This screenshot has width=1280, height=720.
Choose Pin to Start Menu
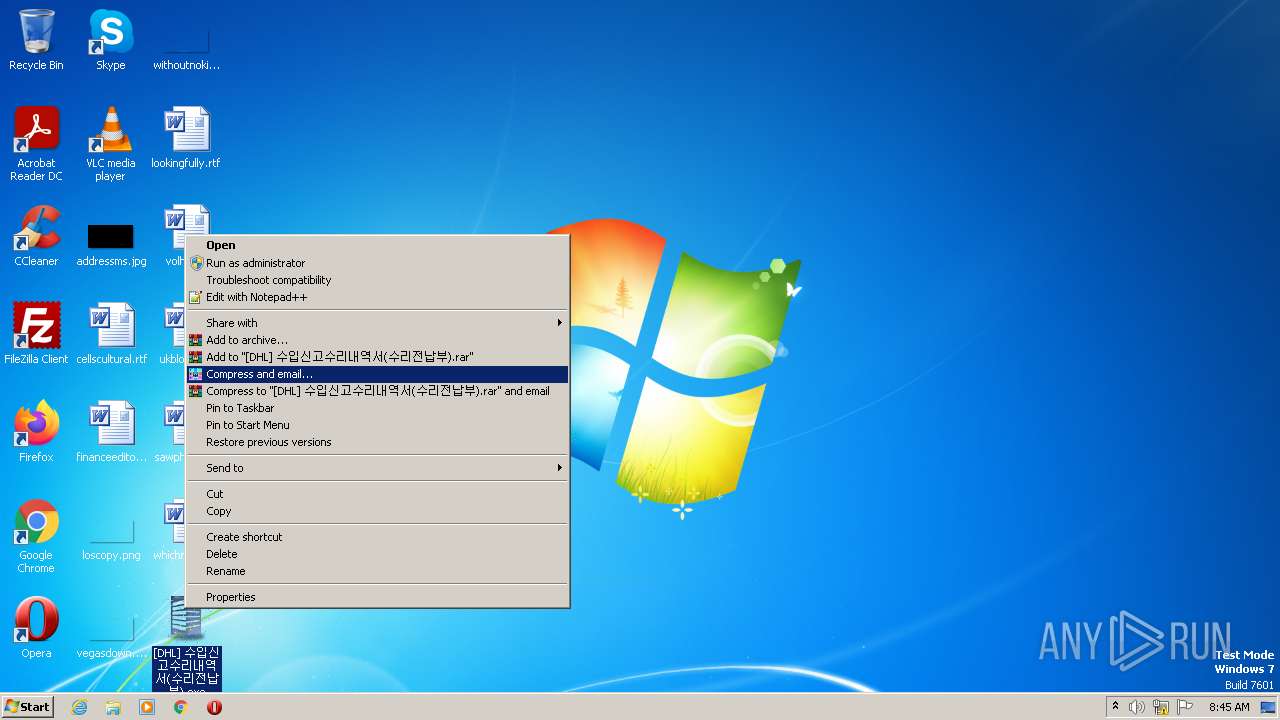[x=378, y=425]
